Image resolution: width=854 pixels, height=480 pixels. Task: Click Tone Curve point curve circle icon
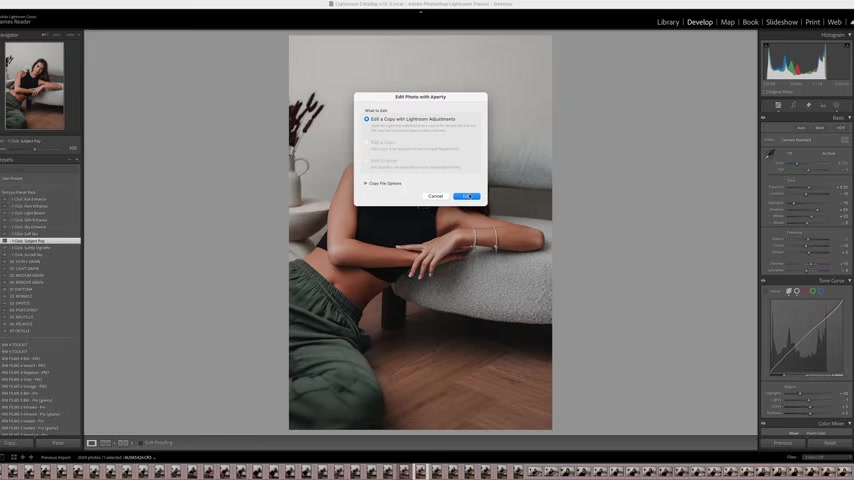point(797,291)
